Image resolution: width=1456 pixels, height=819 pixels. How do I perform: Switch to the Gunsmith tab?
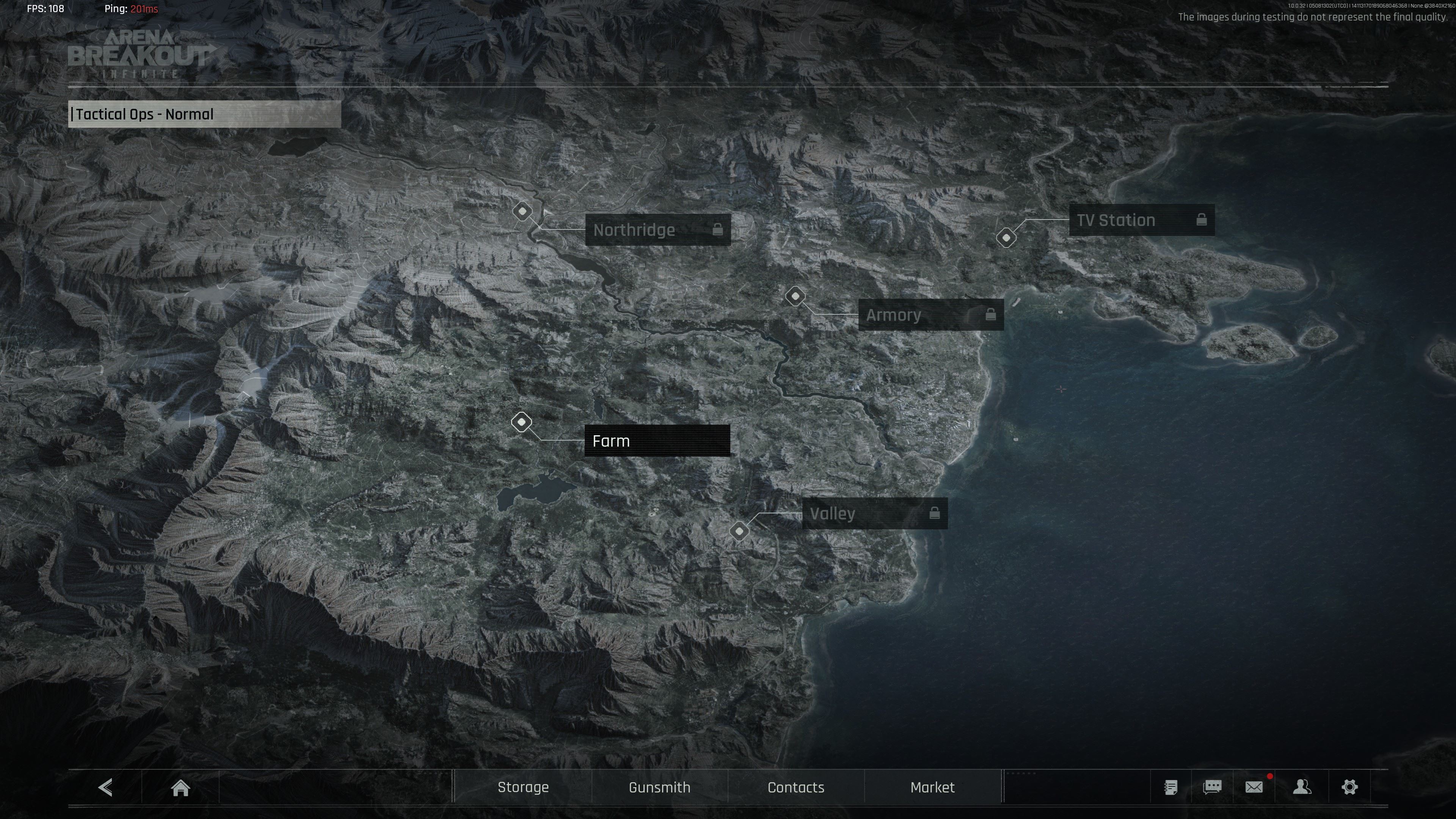click(x=659, y=788)
